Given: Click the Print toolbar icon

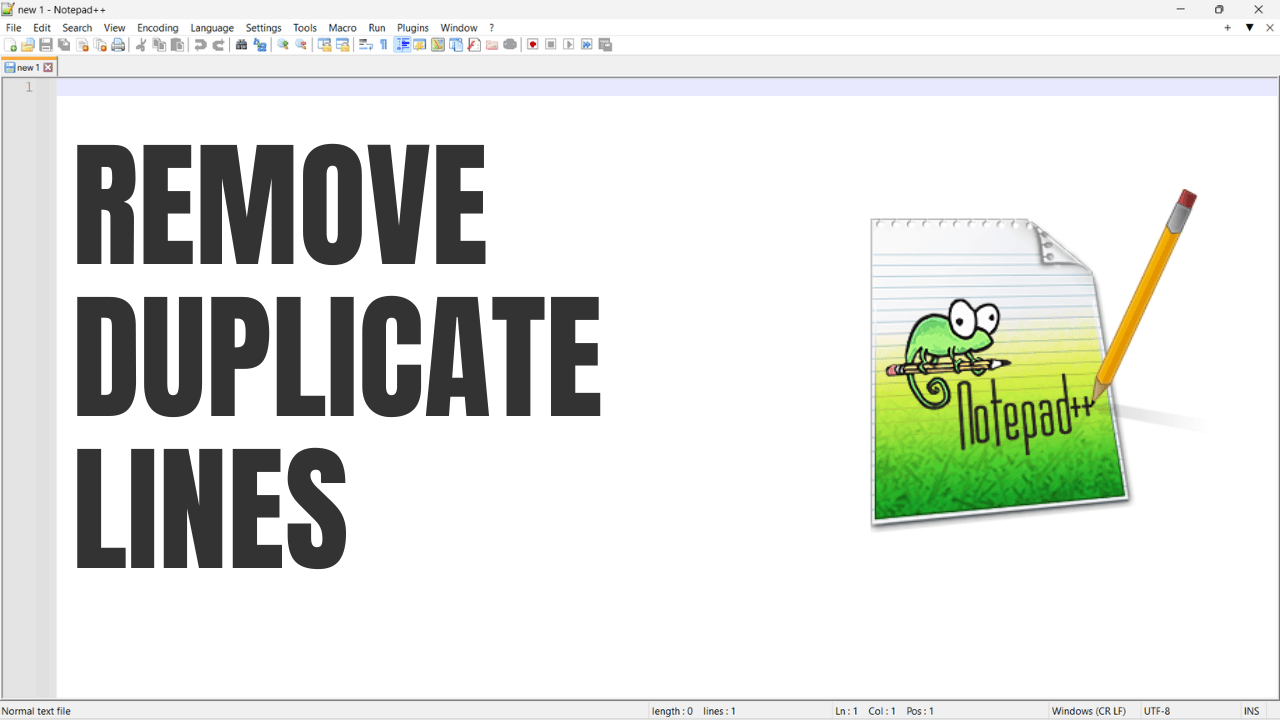Looking at the screenshot, I should point(119,44).
